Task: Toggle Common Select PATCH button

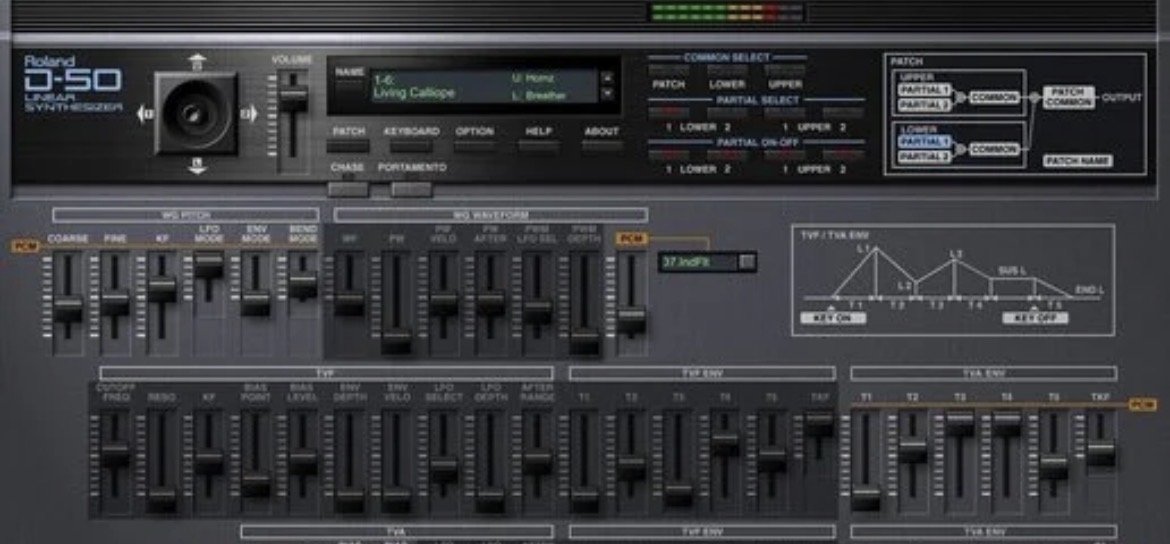Action: pyautogui.click(x=669, y=71)
